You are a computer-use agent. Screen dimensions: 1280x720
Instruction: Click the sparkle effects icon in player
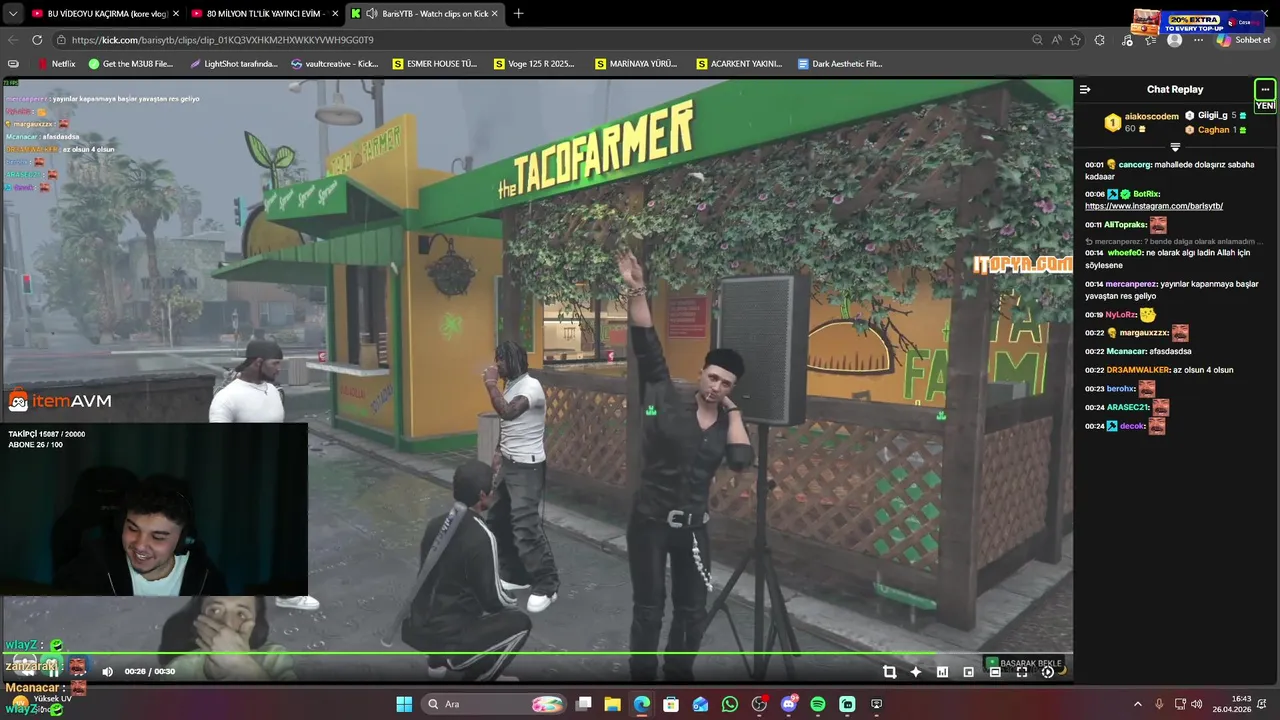916,672
